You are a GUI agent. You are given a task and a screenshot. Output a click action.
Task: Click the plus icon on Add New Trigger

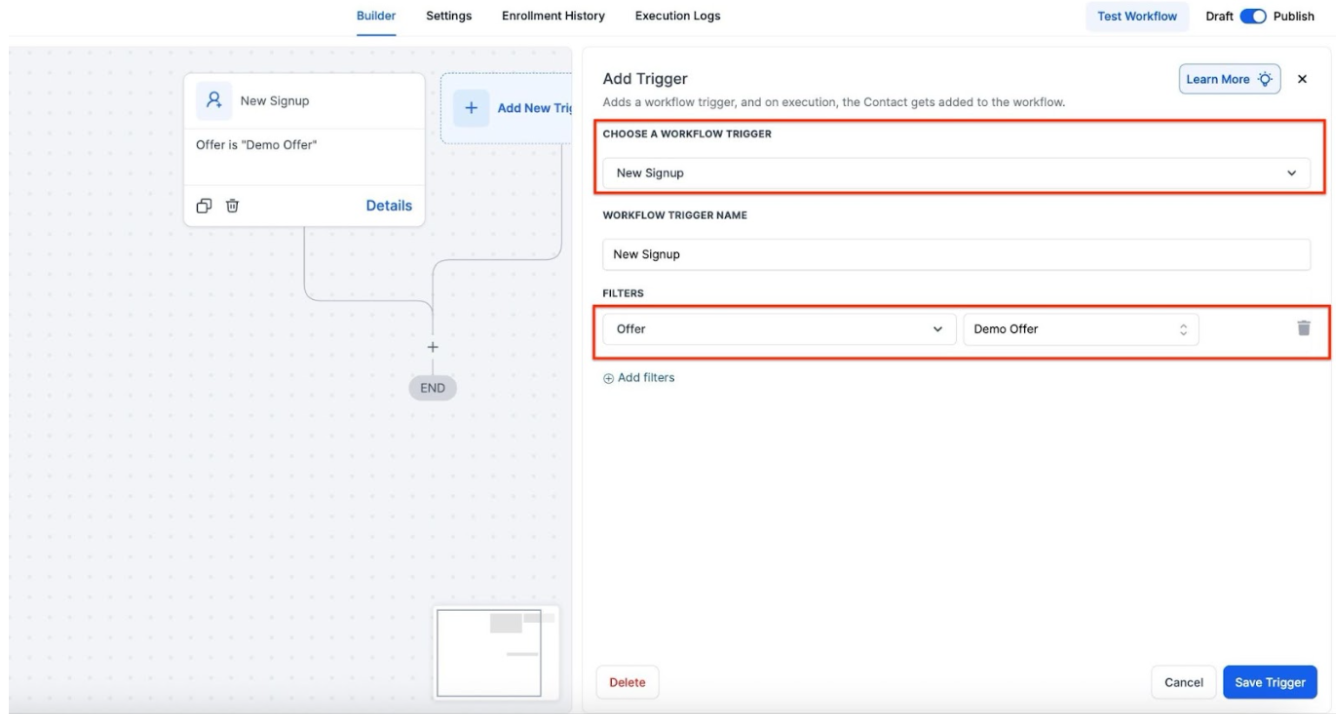point(471,108)
